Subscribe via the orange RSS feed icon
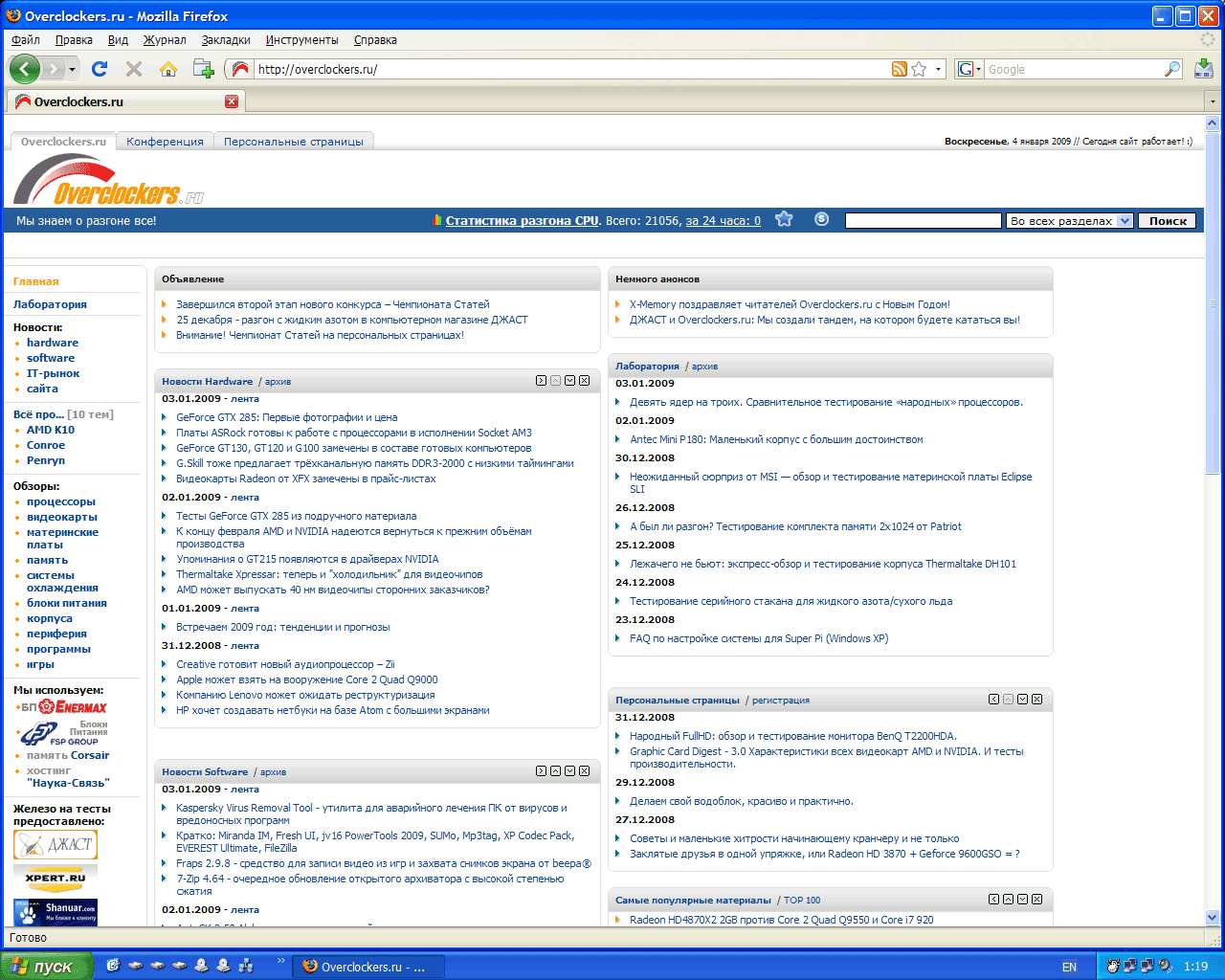This screenshot has height=980, width=1225. [x=899, y=69]
